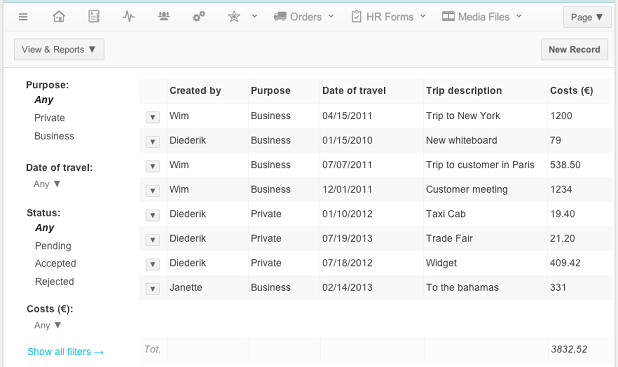Open the users group icon
The image size is (618, 367).
pos(164,16)
